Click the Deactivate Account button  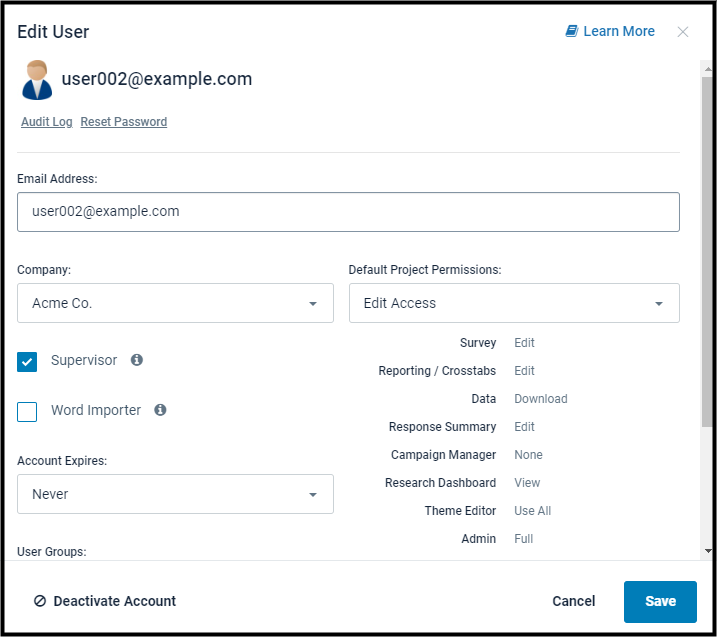click(x=105, y=601)
